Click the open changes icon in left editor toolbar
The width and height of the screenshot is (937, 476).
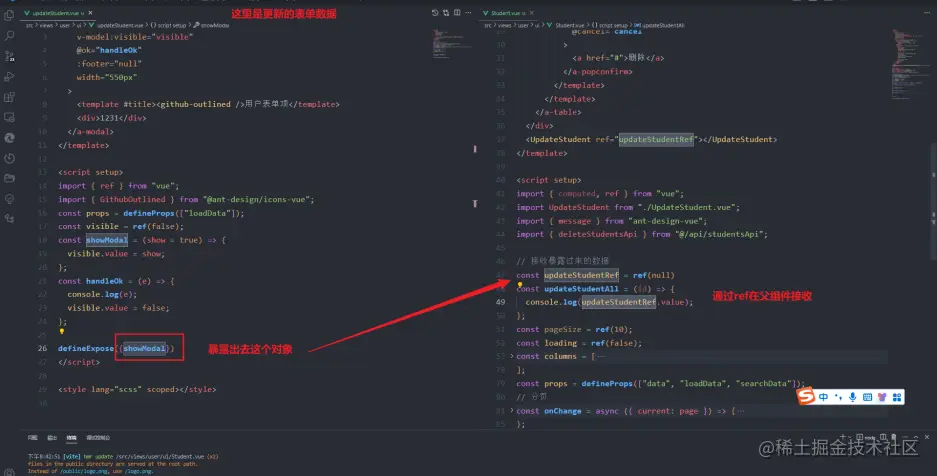tap(446, 13)
